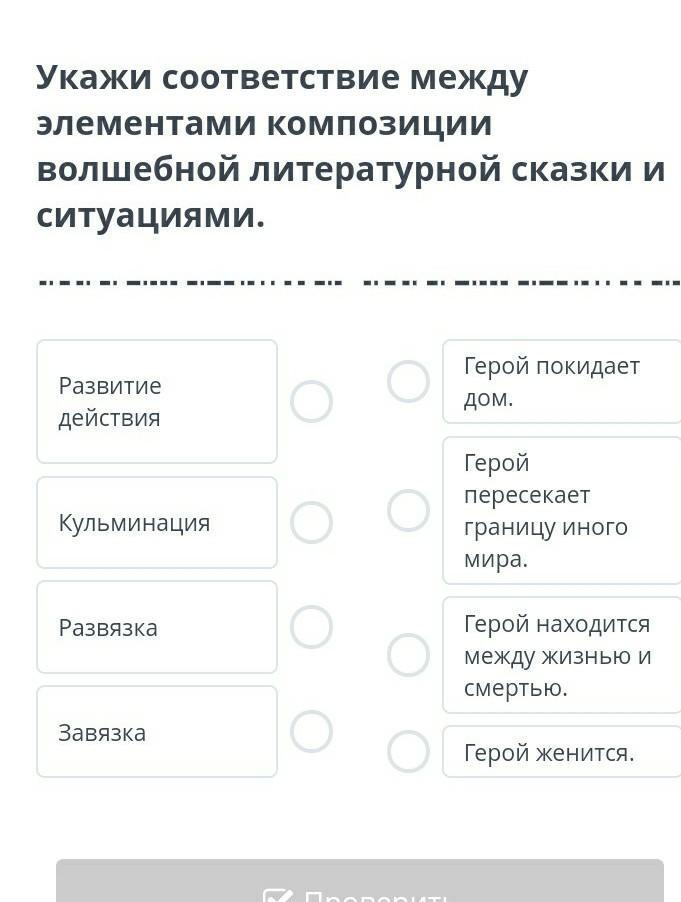Click the question heading "Укажи соответствие…"

click(350, 146)
